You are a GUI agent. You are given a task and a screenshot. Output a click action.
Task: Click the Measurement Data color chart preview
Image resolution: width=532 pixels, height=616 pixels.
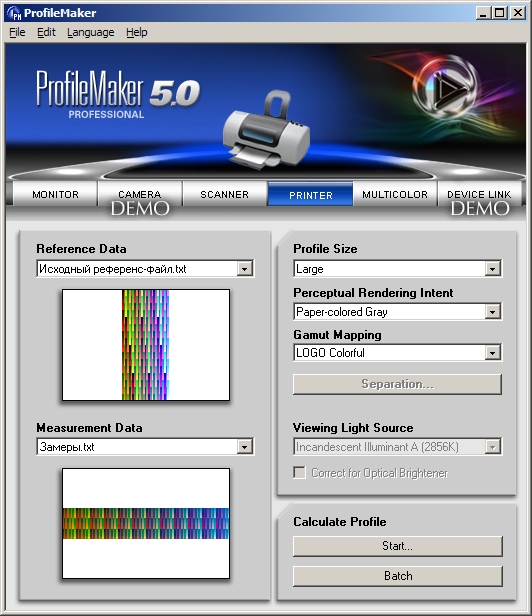[146, 523]
